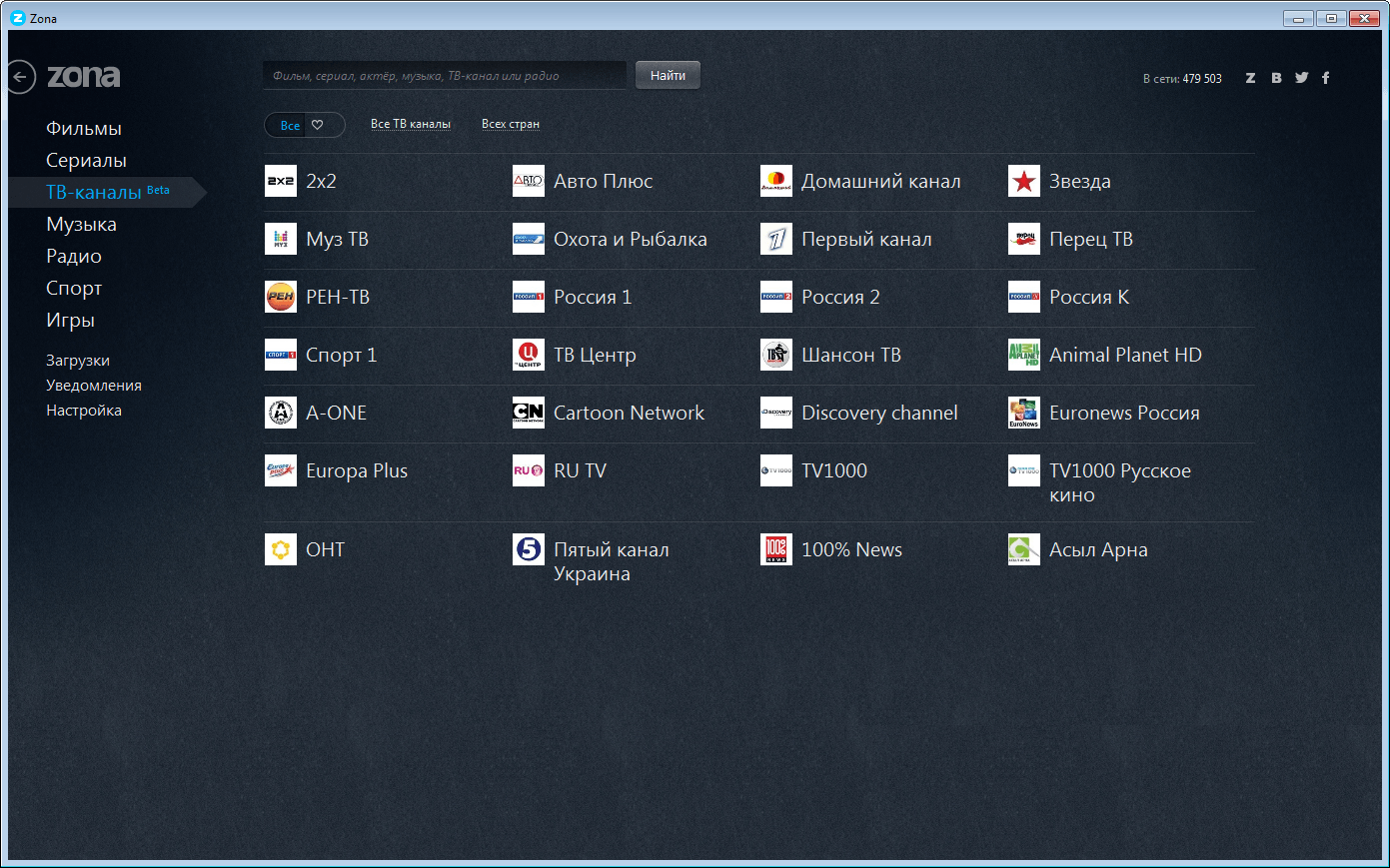Open the Россия 2 logo

(x=776, y=297)
